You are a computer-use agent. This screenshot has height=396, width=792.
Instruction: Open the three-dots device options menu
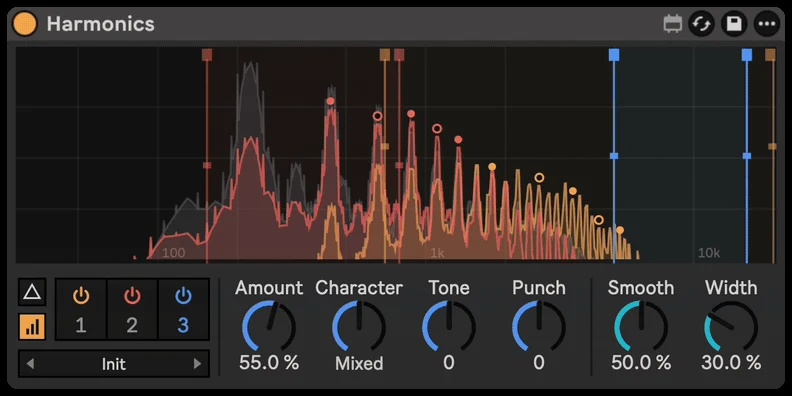767,24
